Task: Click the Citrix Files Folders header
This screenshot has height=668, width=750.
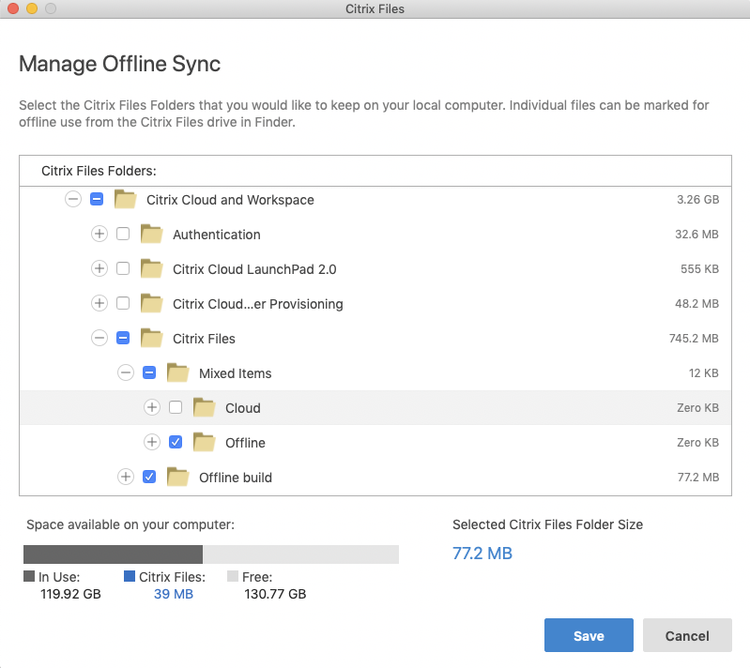Action: click(99, 171)
